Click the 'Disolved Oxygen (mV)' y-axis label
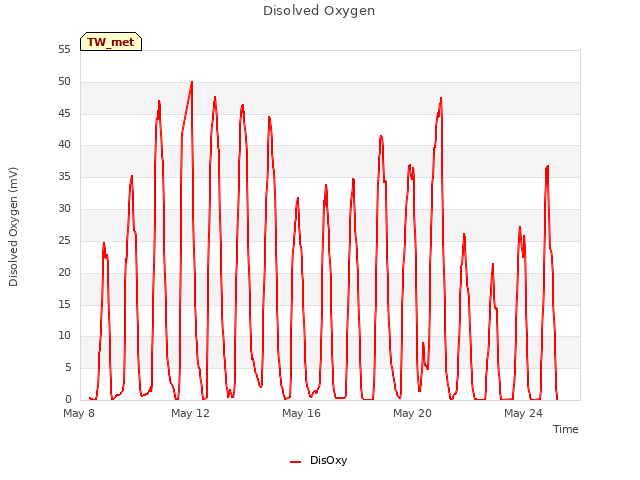Image resolution: width=640 pixels, height=480 pixels. coord(13,227)
